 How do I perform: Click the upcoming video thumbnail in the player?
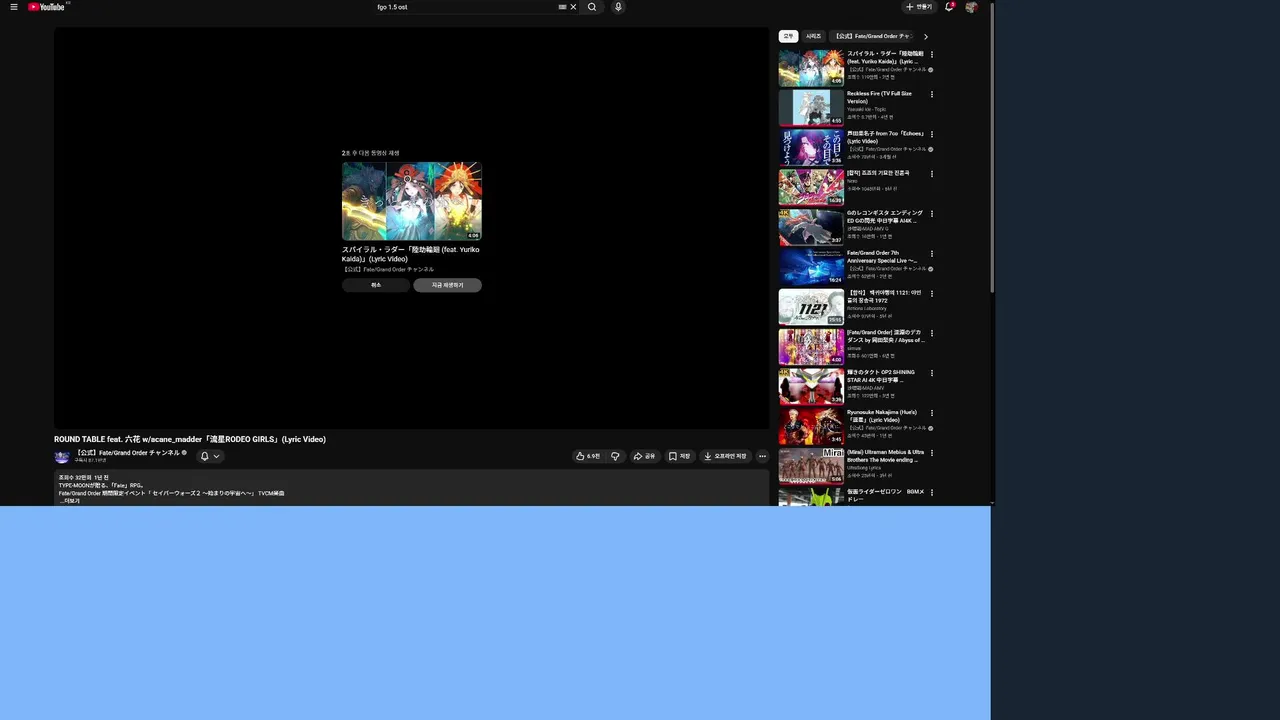pos(412,201)
